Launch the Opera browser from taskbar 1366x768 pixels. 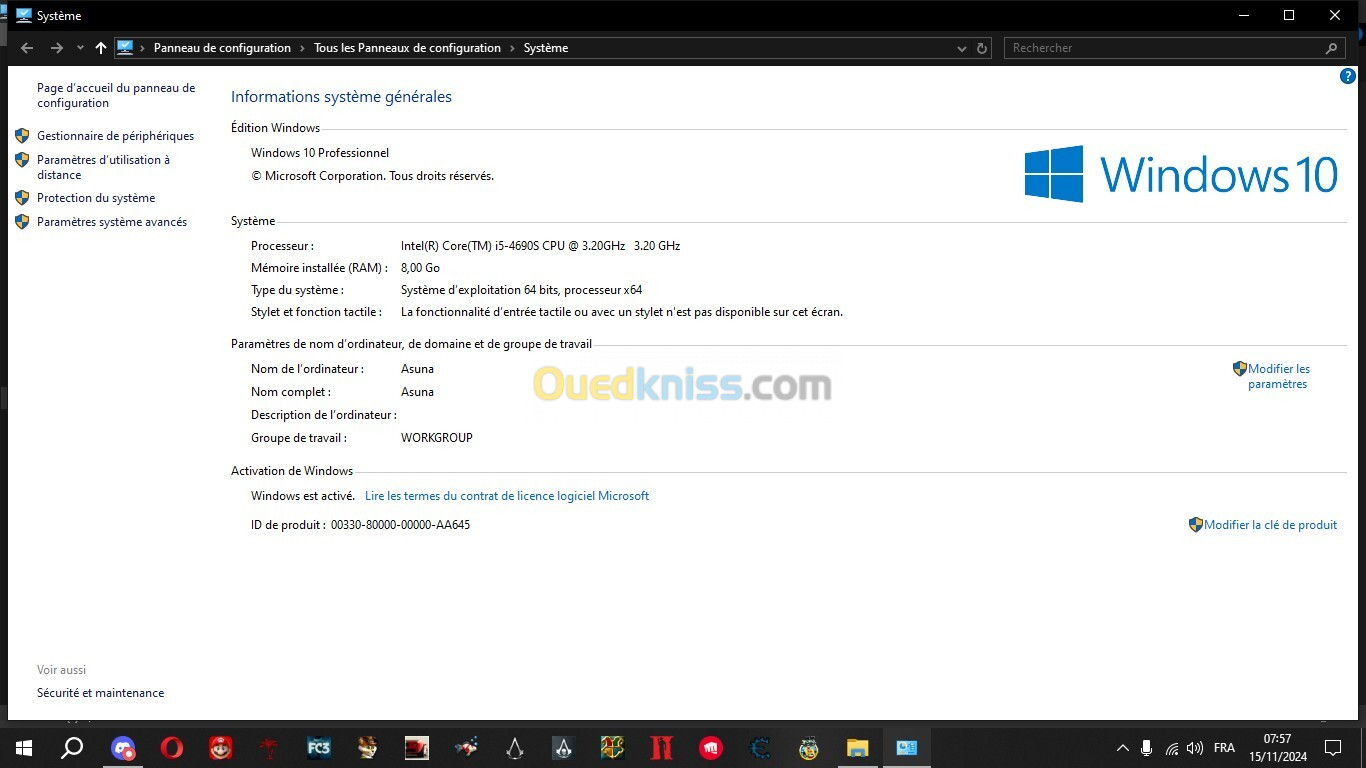click(x=172, y=747)
